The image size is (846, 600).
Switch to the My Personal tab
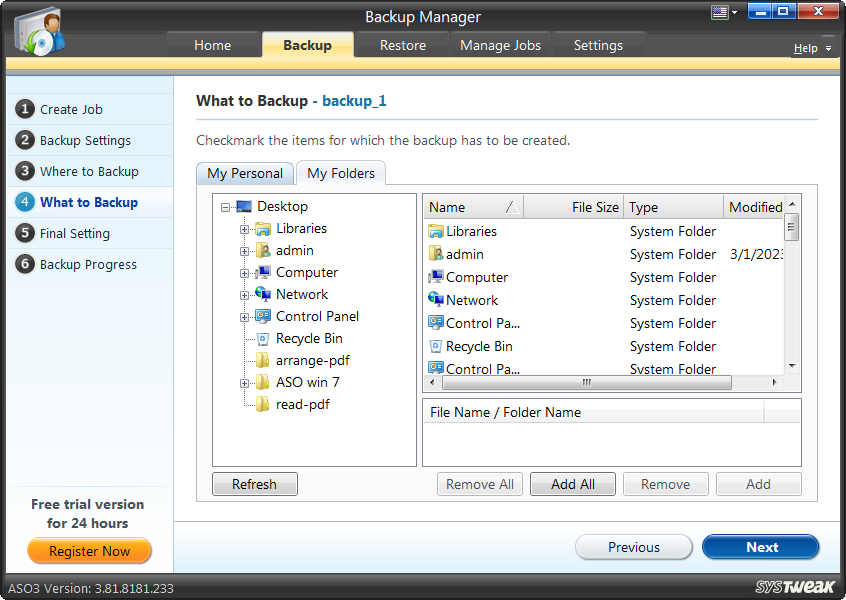point(244,172)
